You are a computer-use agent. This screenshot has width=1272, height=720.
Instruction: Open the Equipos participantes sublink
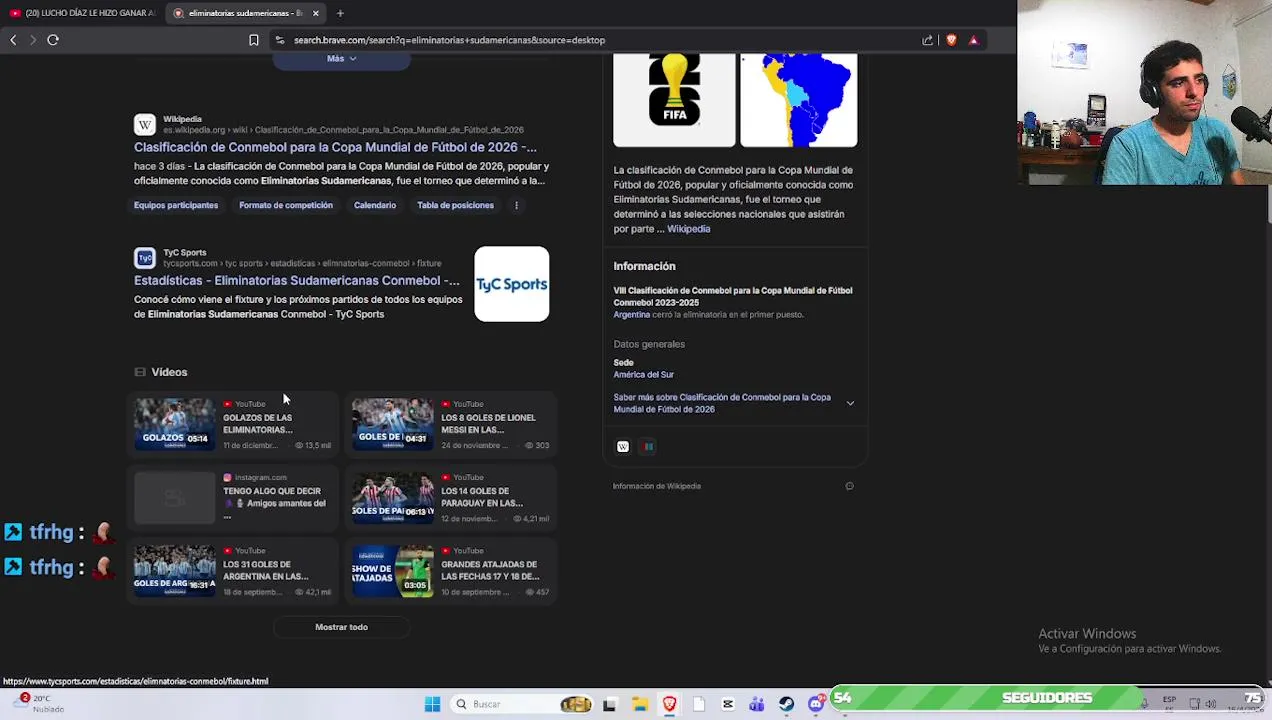point(176,205)
